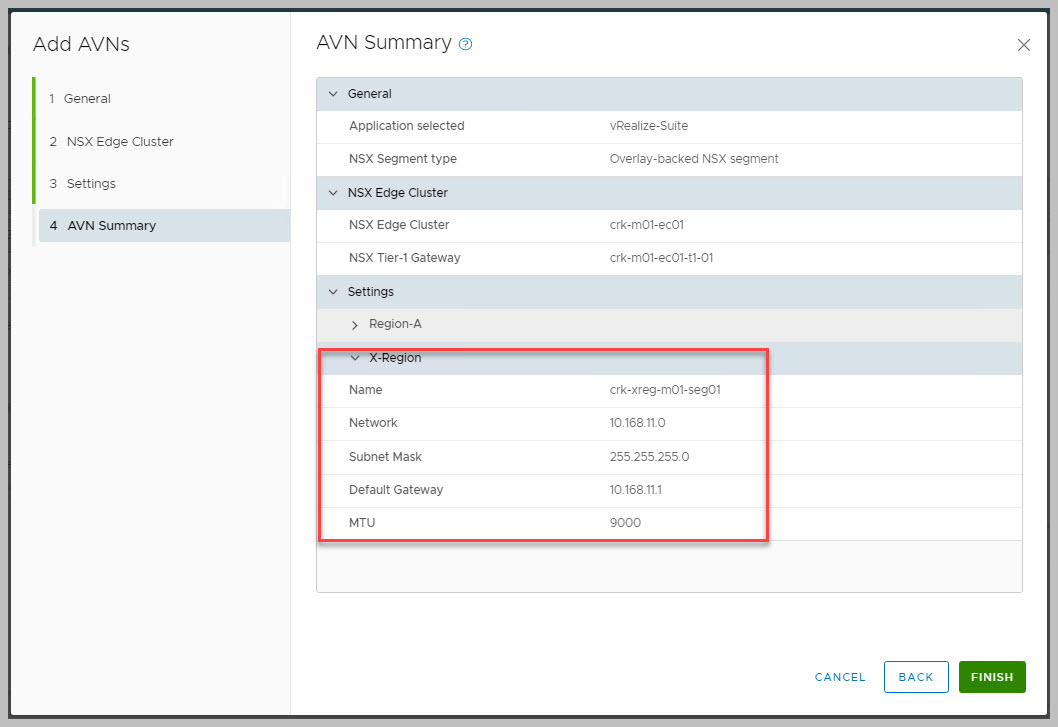1058x727 pixels.
Task: Open the AVN Summary help icon
Action: [465, 44]
